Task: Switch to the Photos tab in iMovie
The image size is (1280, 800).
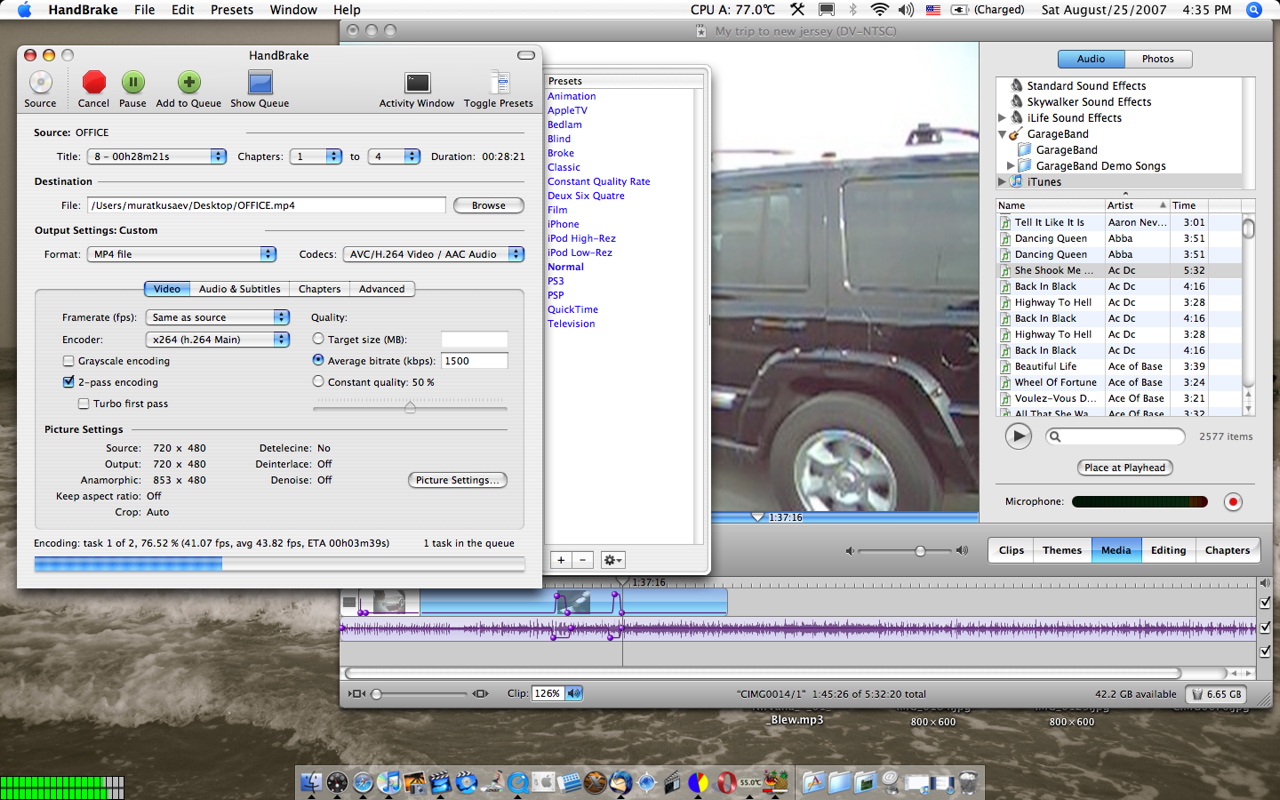Action: pyautogui.click(x=1158, y=59)
